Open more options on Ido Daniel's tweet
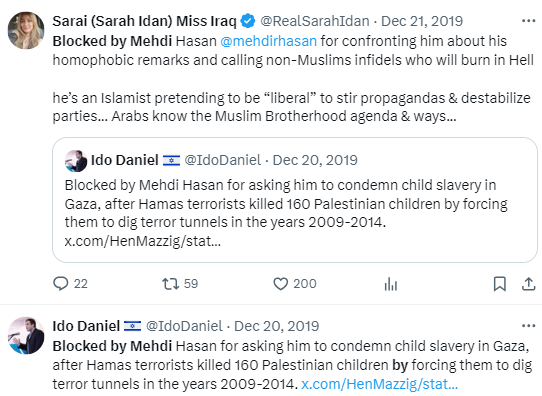The width and height of the screenshot is (542, 396). click(529, 326)
